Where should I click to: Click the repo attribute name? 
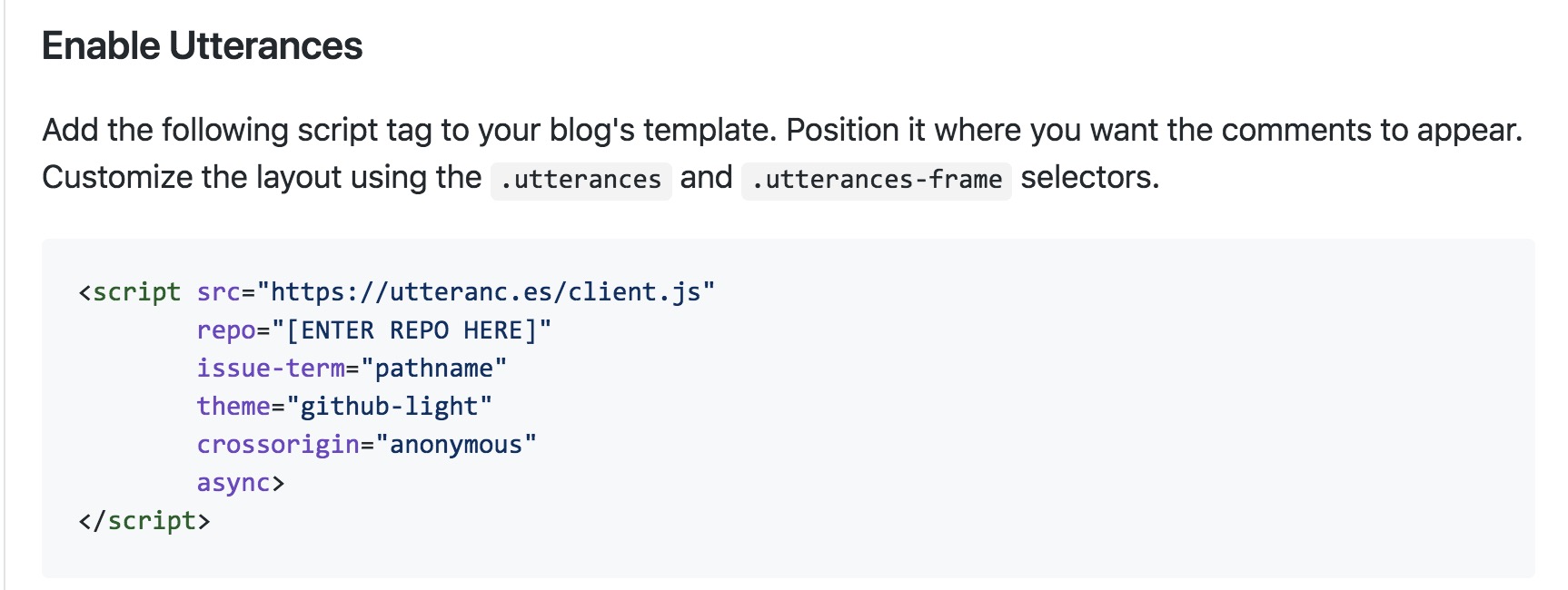pos(226,330)
